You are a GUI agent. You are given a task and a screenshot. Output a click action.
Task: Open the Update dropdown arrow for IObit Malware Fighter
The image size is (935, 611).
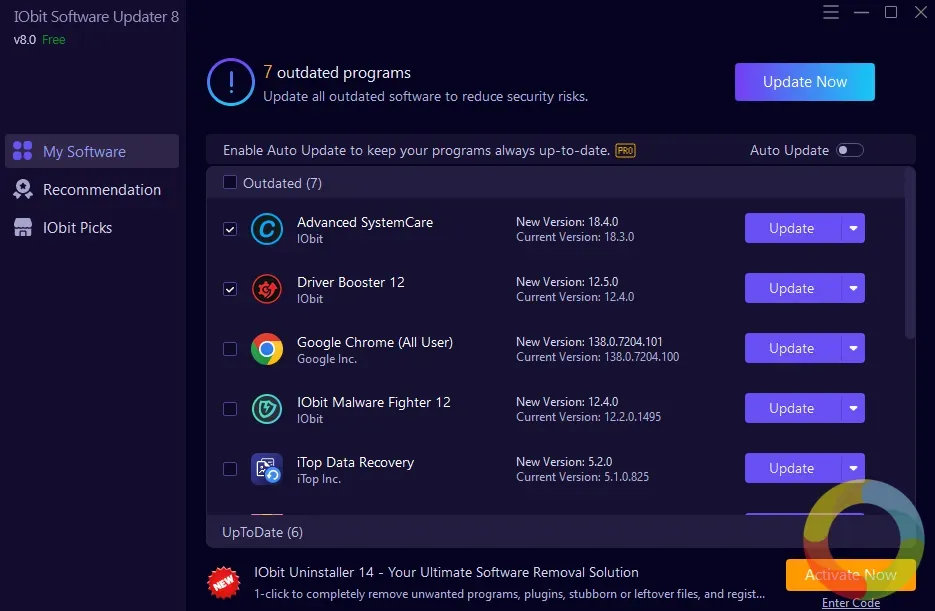(x=853, y=408)
